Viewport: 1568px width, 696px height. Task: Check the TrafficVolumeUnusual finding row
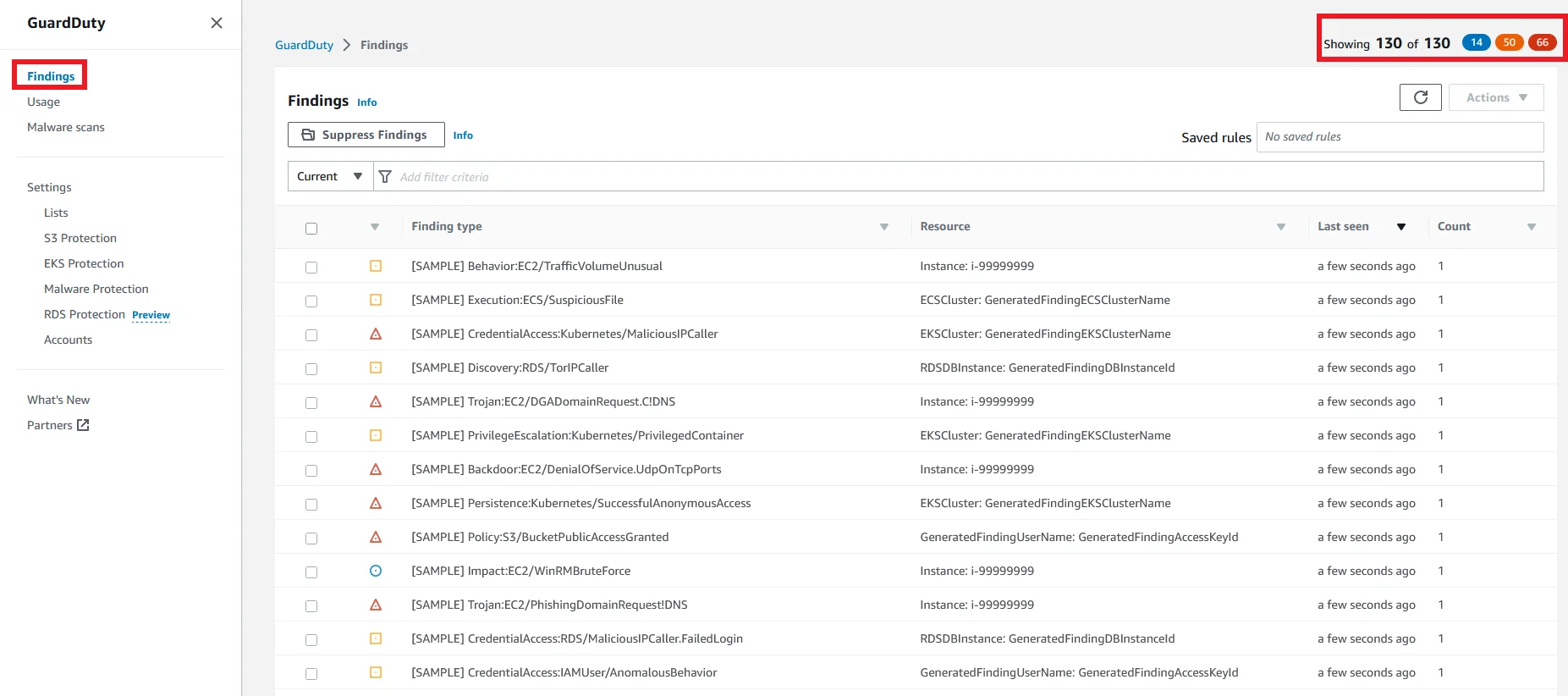pyautogui.click(x=311, y=268)
